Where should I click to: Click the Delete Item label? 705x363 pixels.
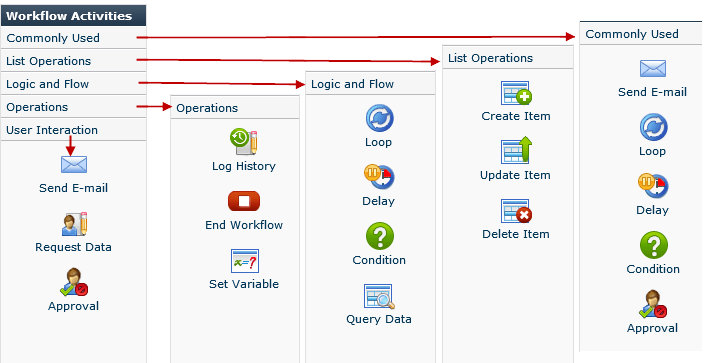click(516, 234)
